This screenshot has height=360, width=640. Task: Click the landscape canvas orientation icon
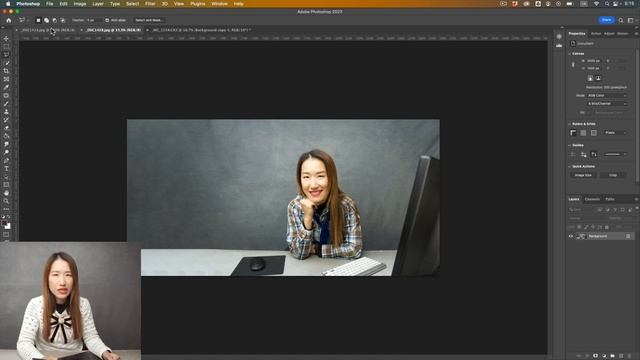[598, 78]
